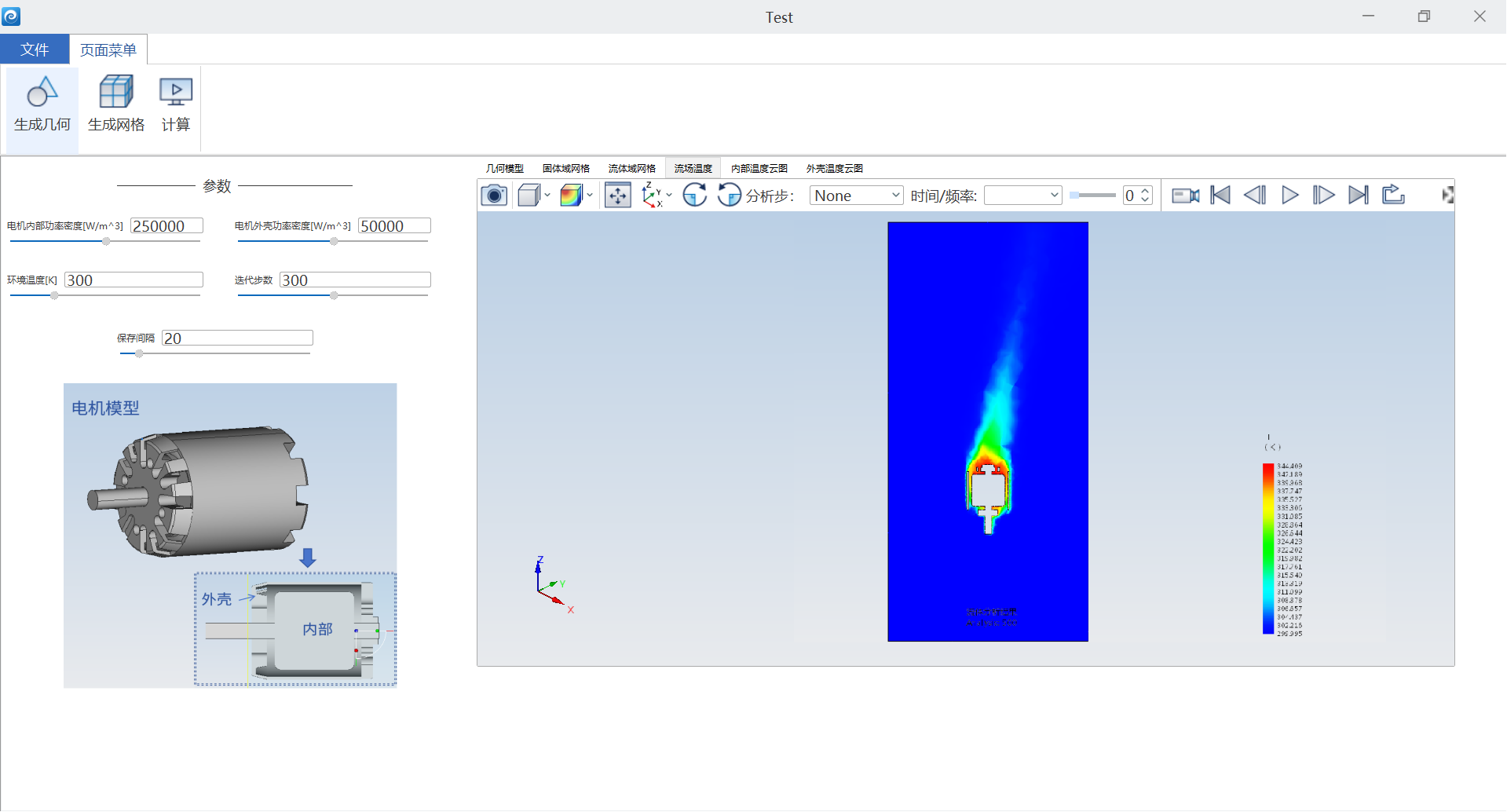Expand the toolbar overflow at right edge
The image size is (1507, 812).
click(x=1447, y=196)
